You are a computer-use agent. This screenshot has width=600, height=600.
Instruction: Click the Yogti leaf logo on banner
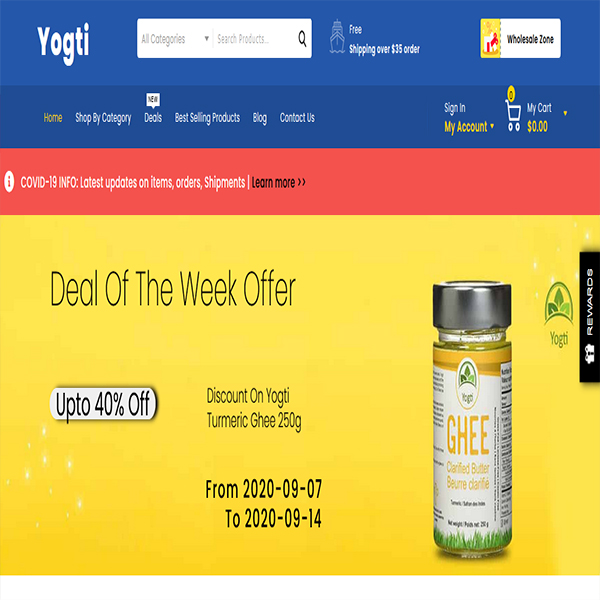coord(559,314)
